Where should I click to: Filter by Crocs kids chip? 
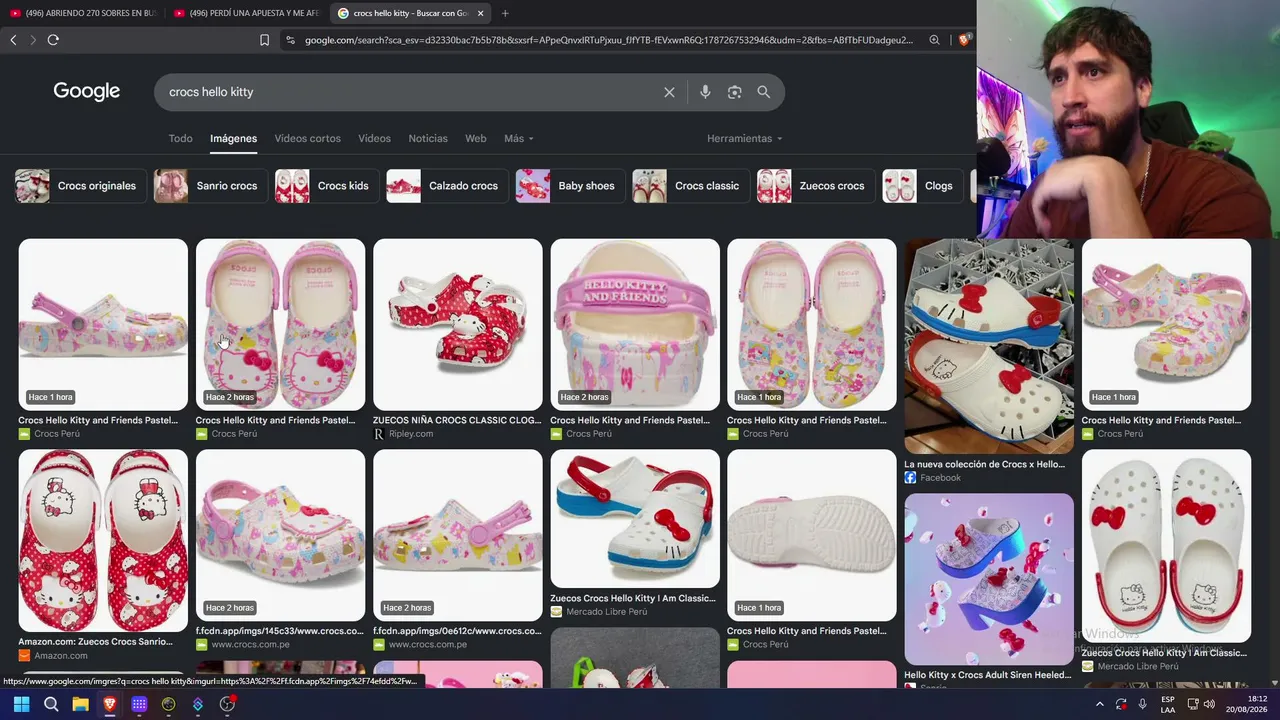[329, 186]
